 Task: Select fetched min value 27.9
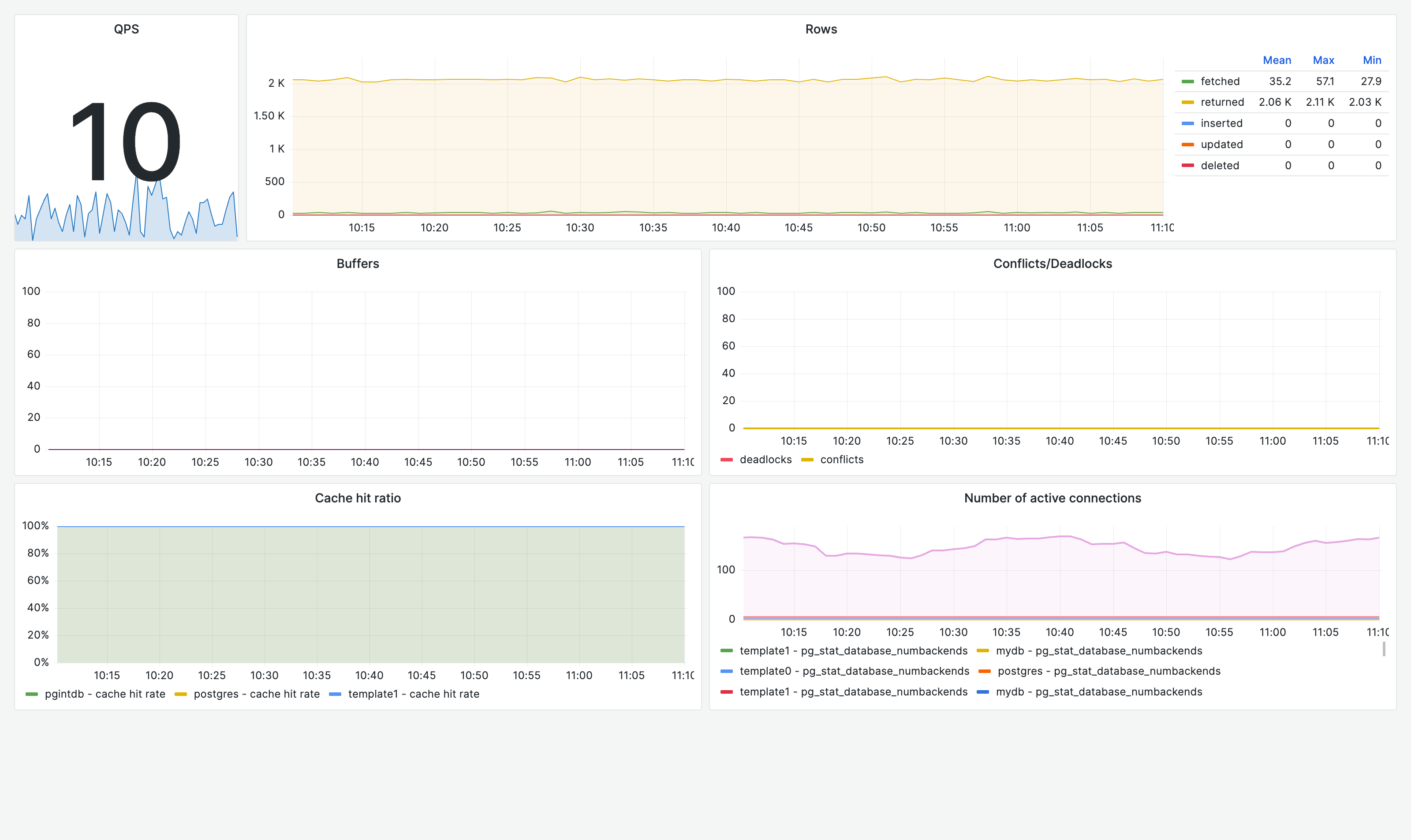click(1371, 81)
